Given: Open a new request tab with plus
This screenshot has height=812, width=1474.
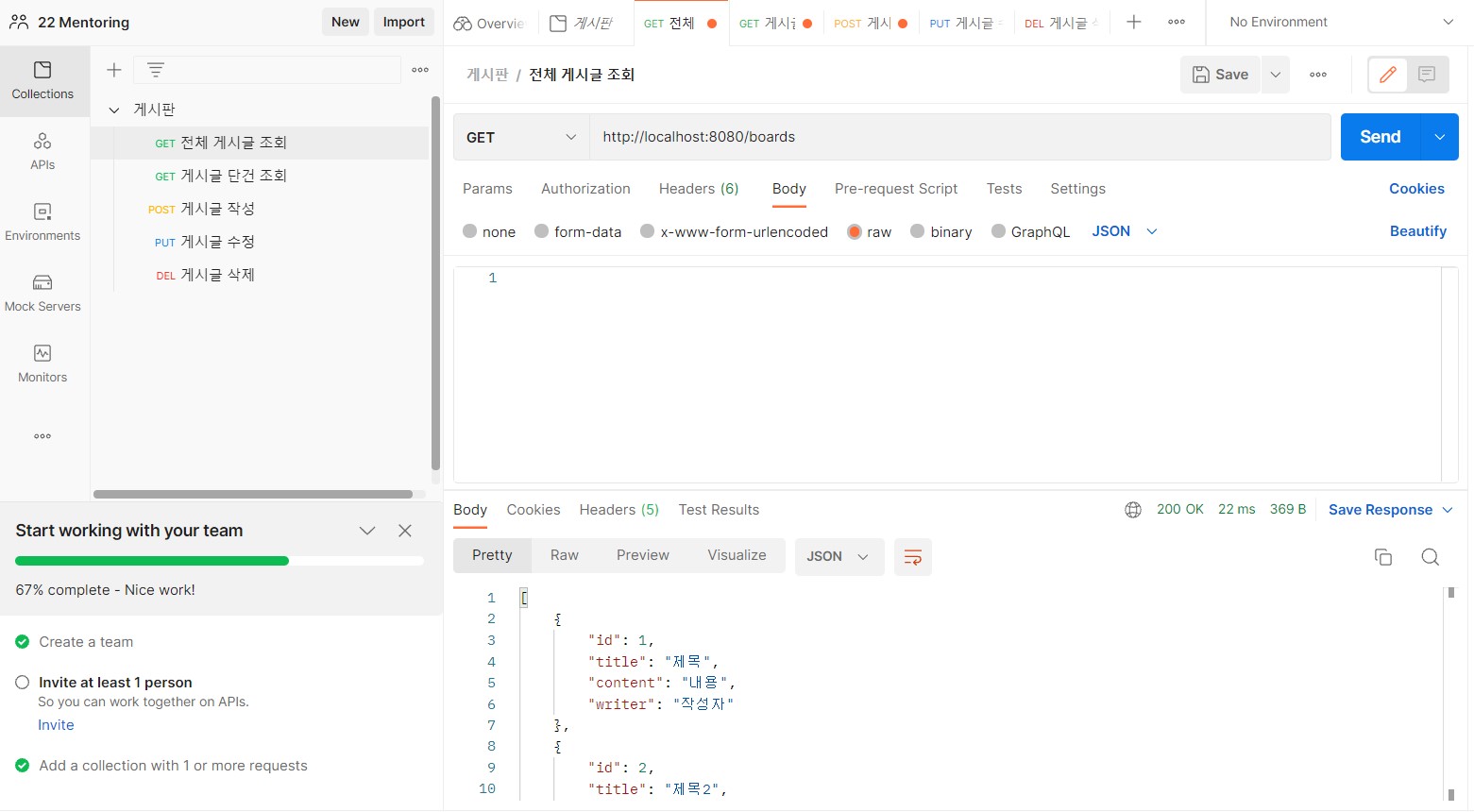Looking at the screenshot, I should click(x=1134, y=22).
